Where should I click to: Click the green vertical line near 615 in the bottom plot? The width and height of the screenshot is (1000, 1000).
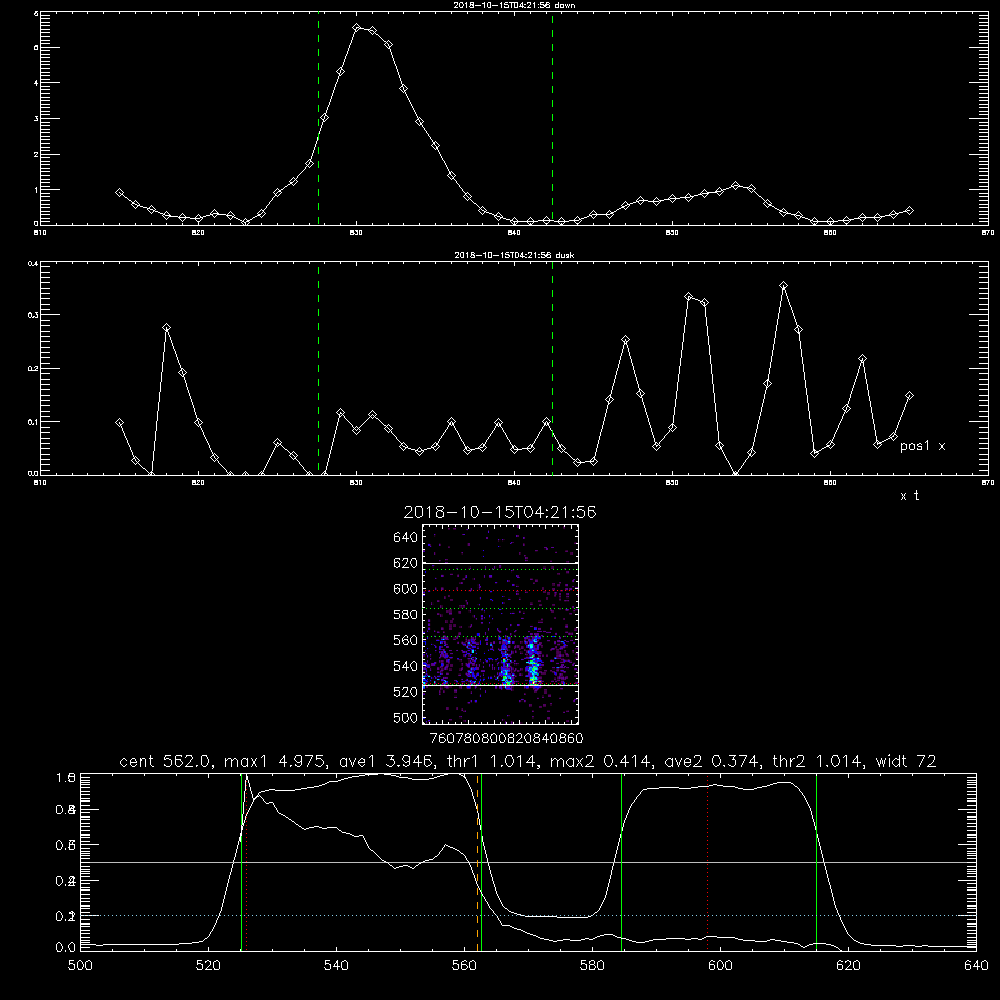click(816, 862)
